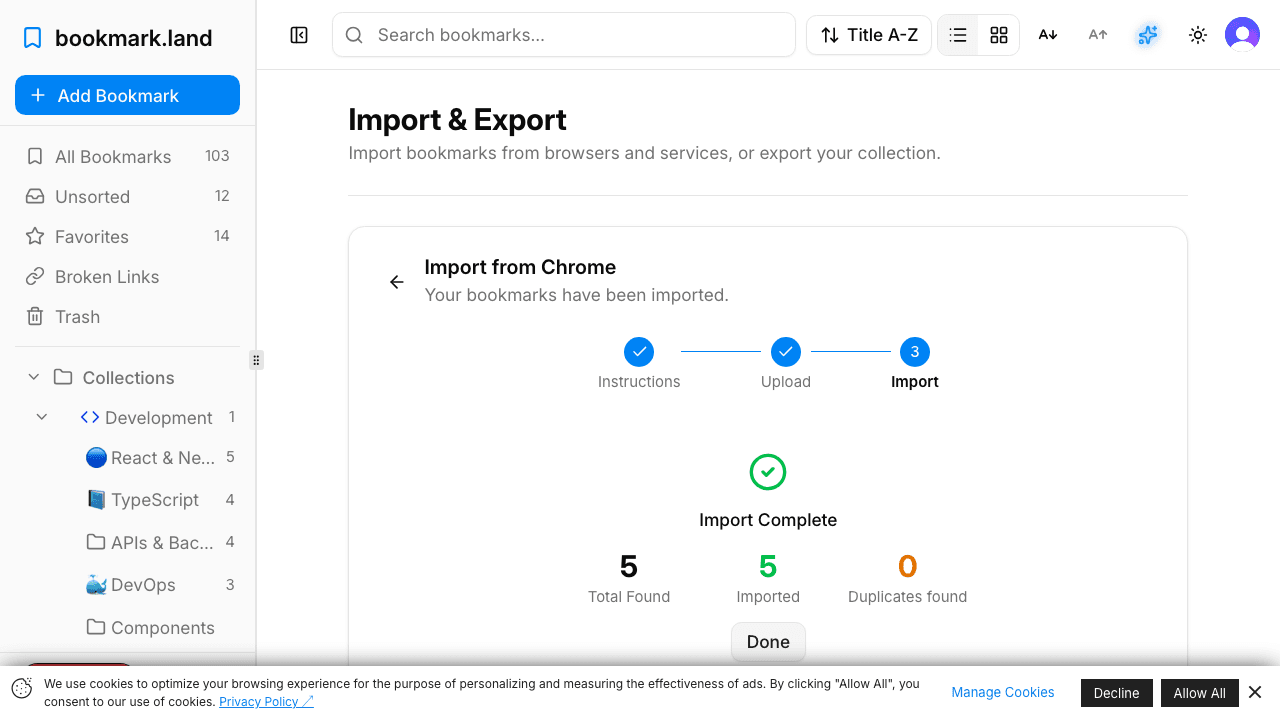The image size is (1280, 720).
Task: Switch to list view
Action: (958, 35)
